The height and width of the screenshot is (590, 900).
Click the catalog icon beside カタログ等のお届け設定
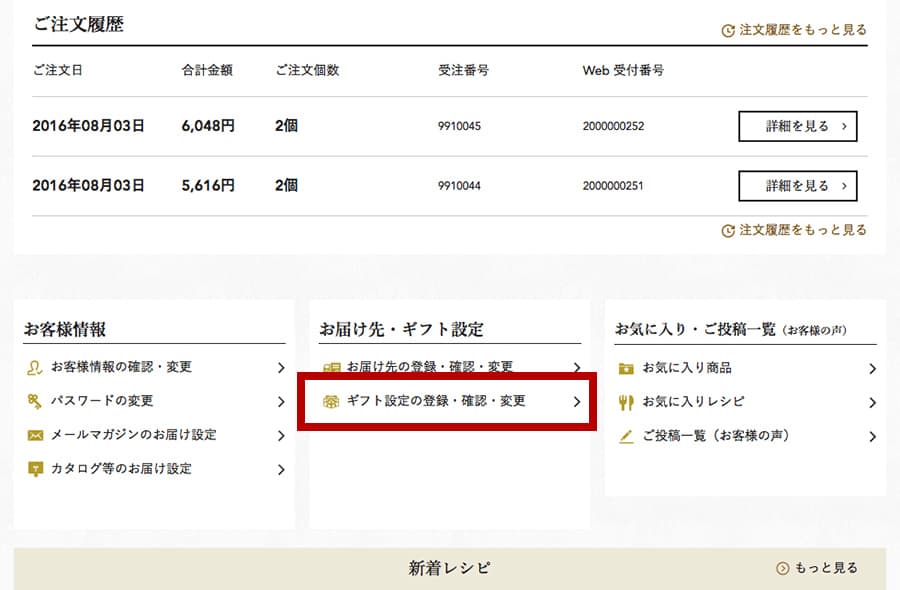[x=35, y=469]
